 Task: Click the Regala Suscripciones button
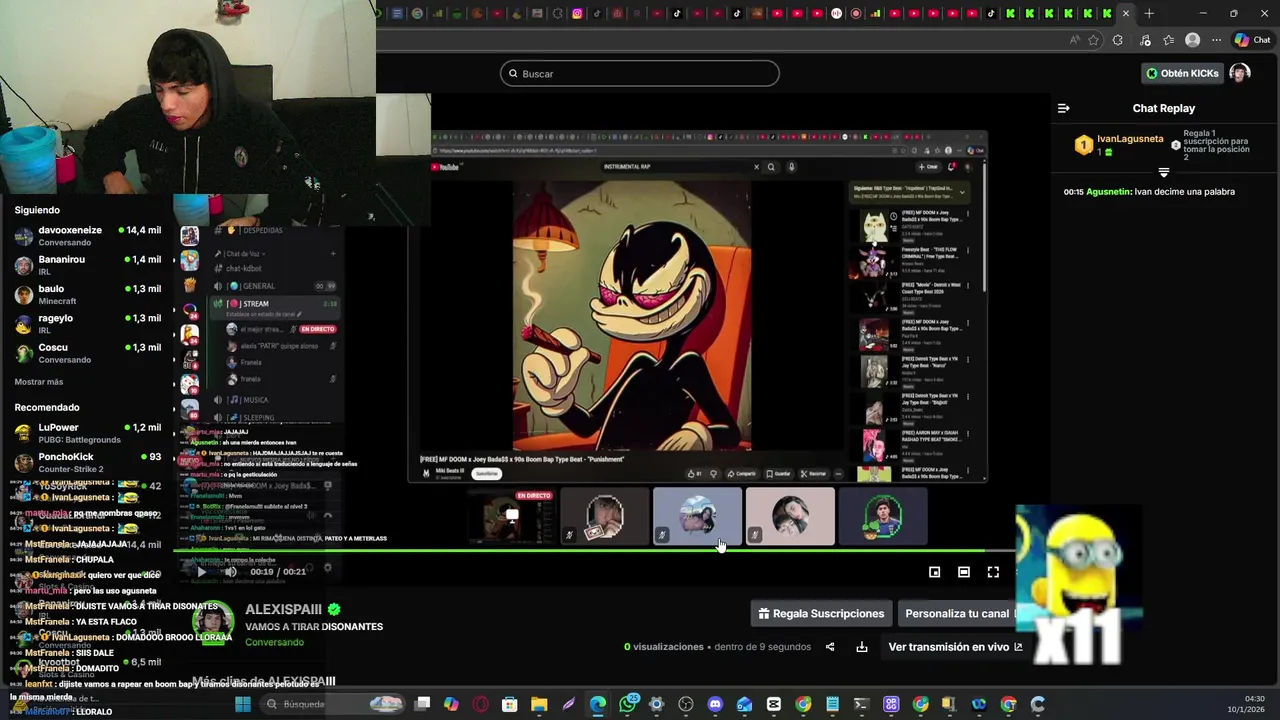pos(821,613)
